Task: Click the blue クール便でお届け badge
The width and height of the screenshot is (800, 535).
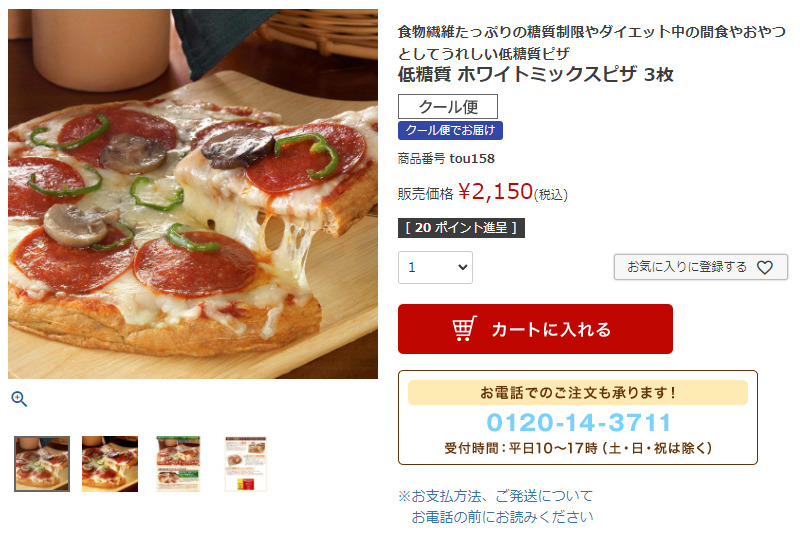Action: tap(451, 131)
